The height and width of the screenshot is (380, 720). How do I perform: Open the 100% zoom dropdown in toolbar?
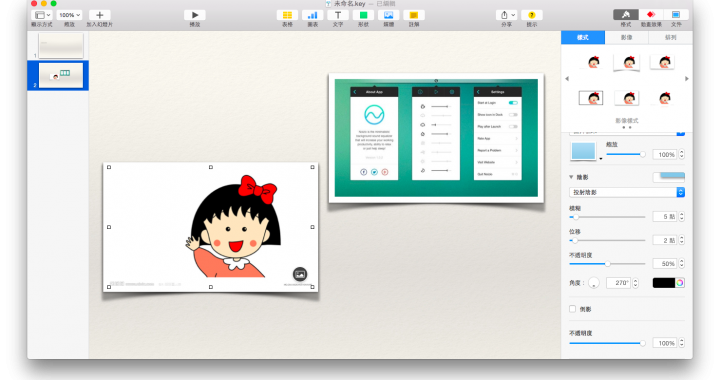(70, 15)
